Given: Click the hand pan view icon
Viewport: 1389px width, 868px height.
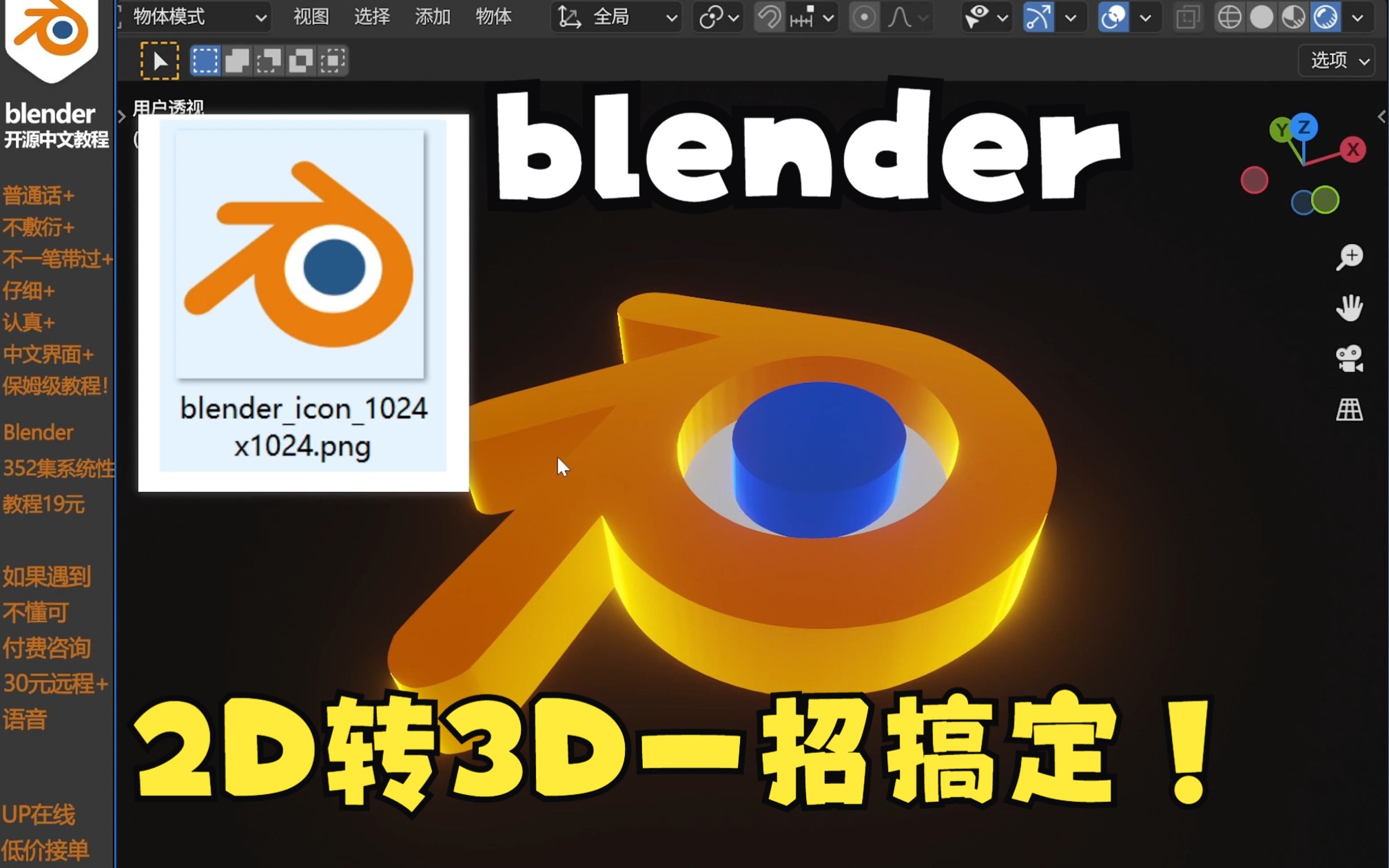Looking at the screenshot, I should tap(1349, 308).
